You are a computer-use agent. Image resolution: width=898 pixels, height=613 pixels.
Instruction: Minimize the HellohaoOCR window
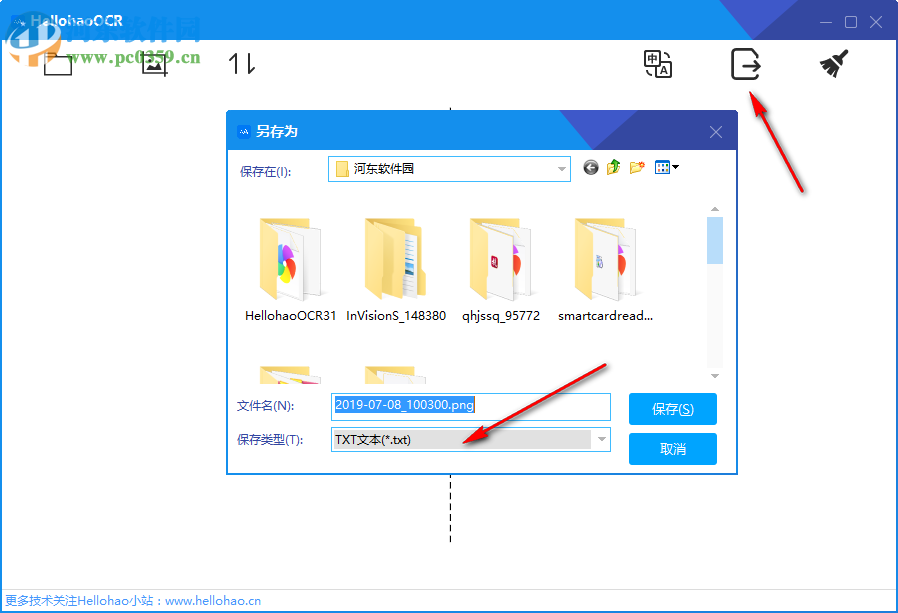(826, 22)
